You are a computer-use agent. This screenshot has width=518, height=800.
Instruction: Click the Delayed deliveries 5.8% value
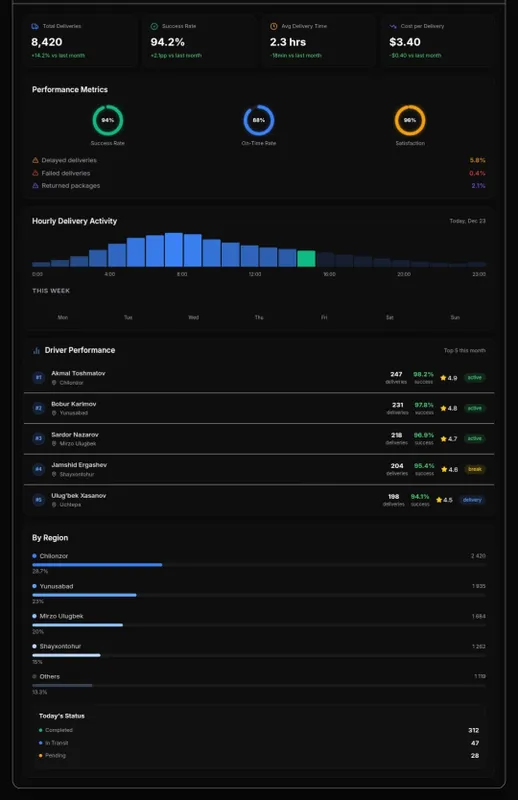tap(478, 160)
